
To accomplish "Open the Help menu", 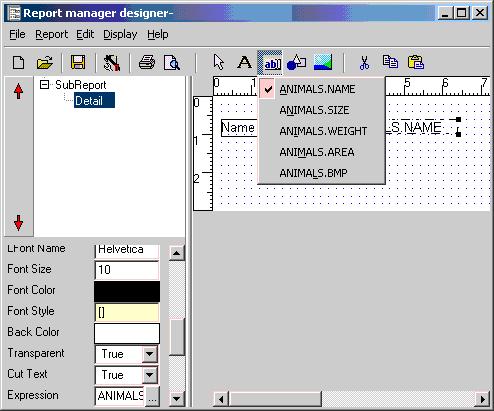I will point(158,34).
